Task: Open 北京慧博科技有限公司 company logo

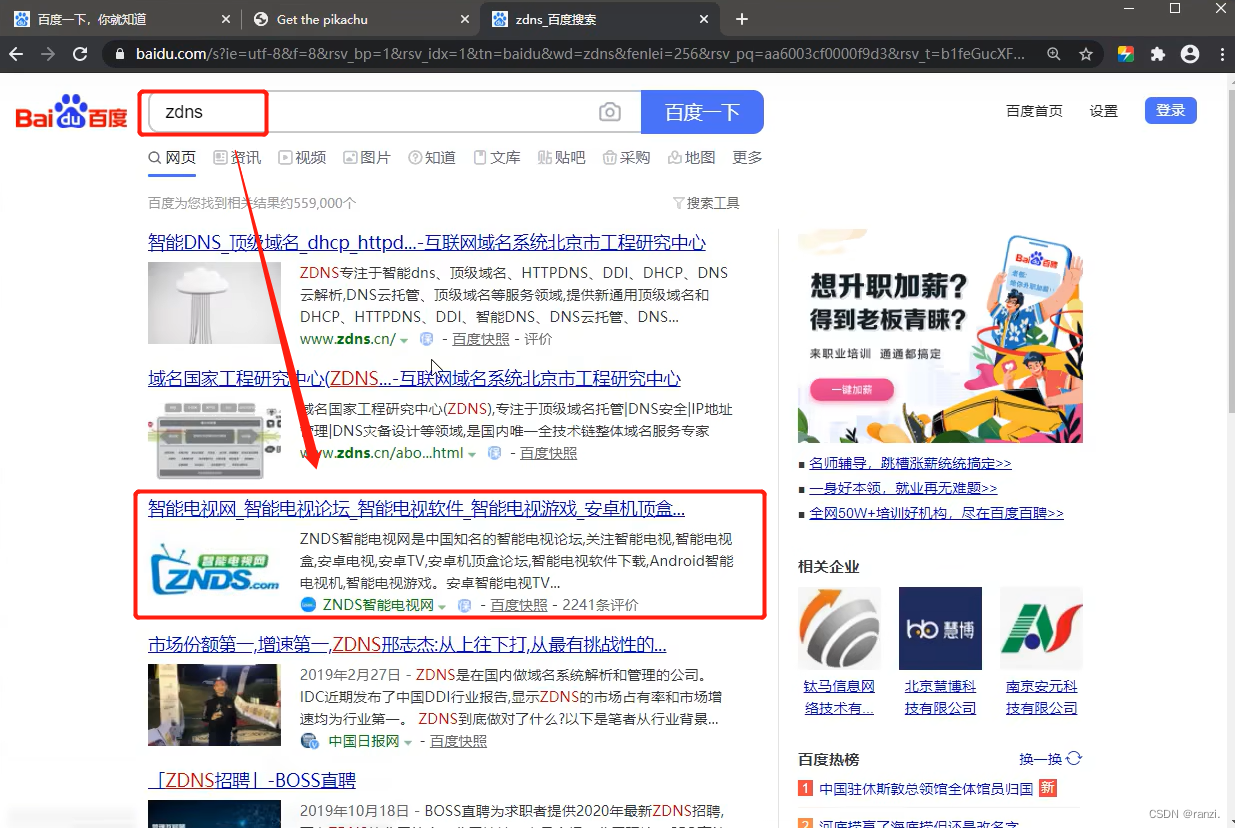Action: click(940, 628)
